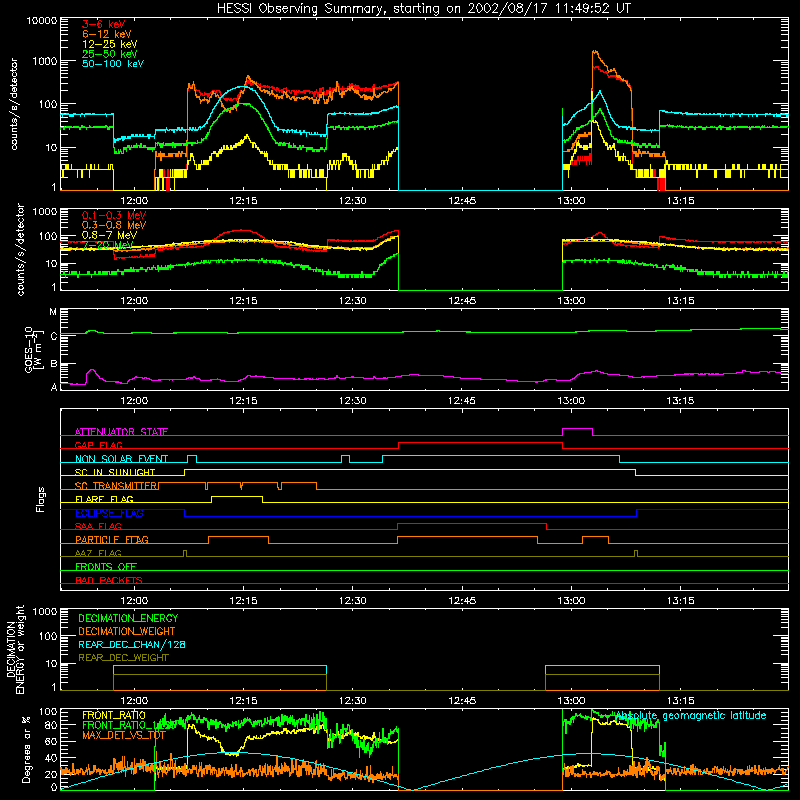Click the yellow 0.8-7 MeV legend label
Screen dimensions: 800x800
point(109,235)
